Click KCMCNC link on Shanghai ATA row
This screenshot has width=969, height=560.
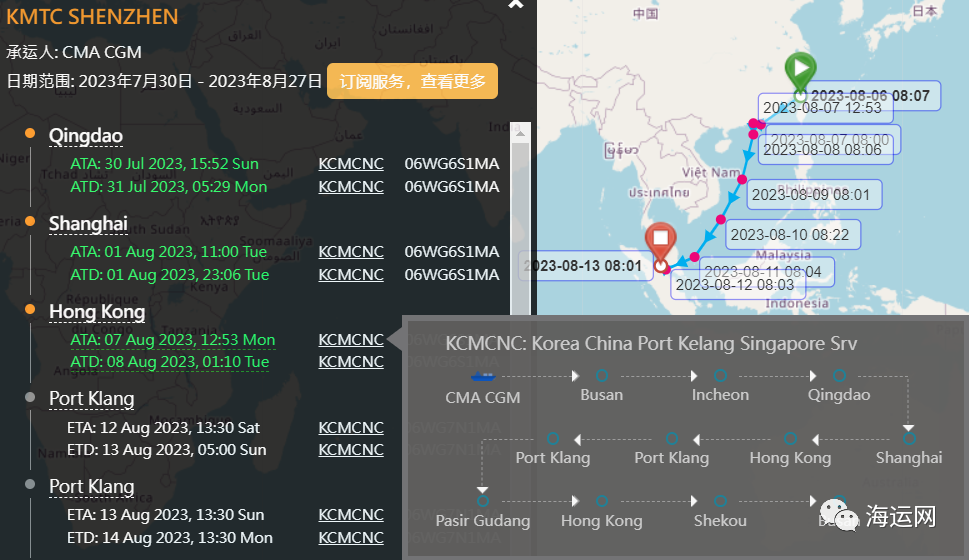click(x=351, y=252)
